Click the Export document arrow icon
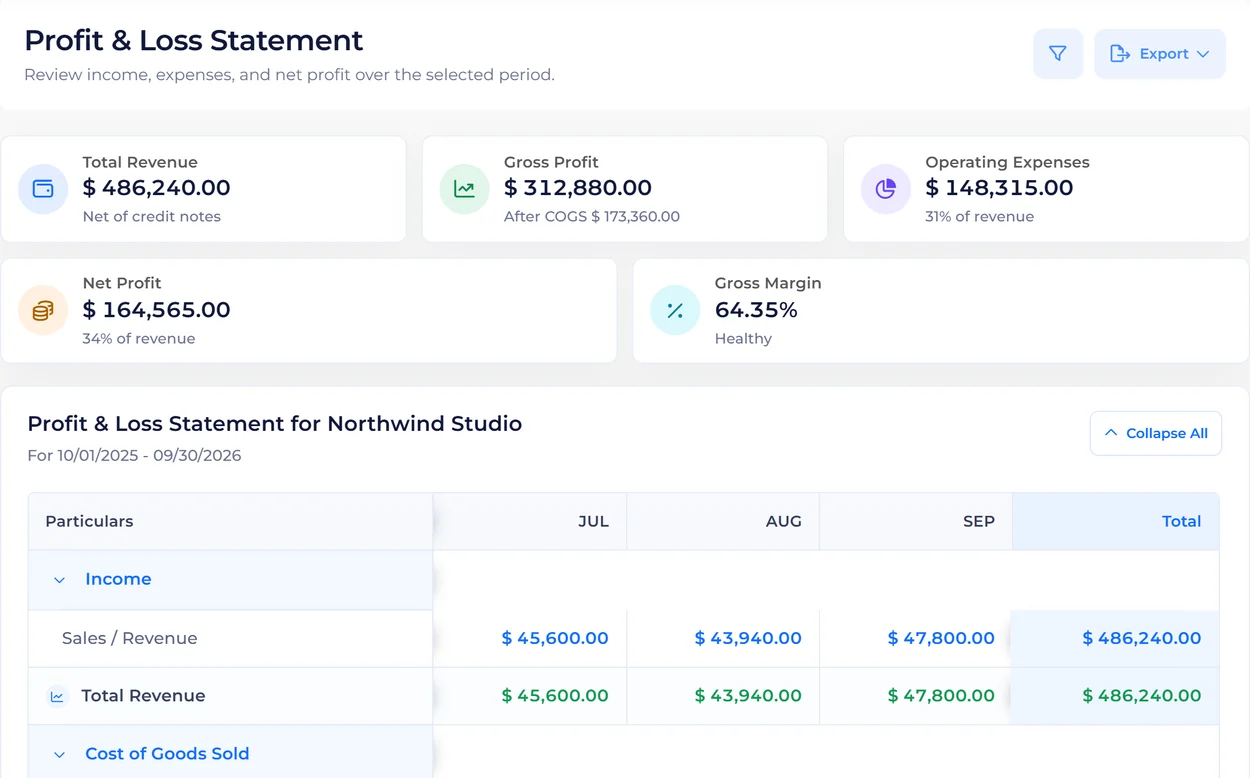Viewport: 1250px width, 778px height. pyautogui.click(x=1120, y=54)
